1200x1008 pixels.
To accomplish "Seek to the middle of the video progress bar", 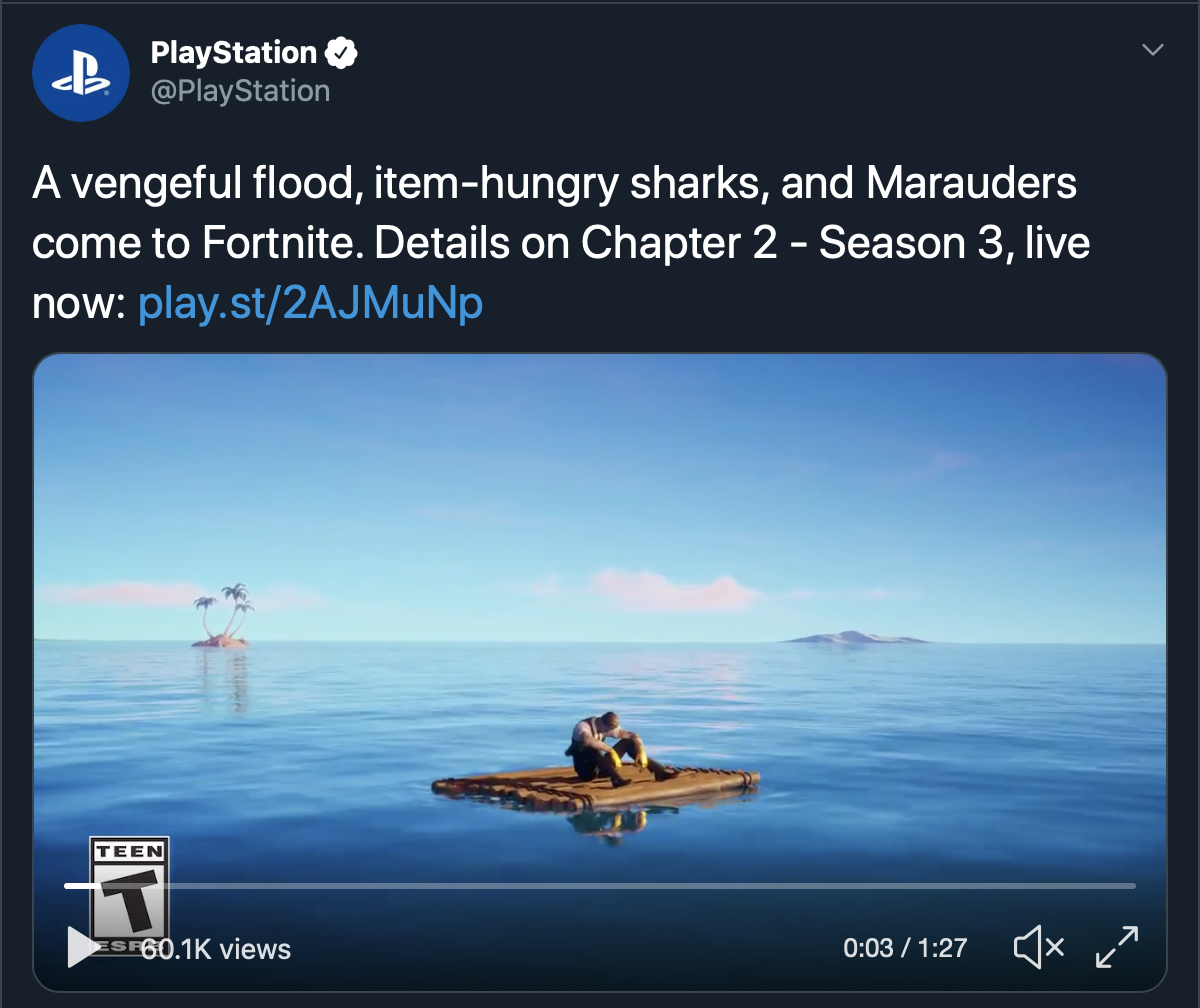I will (600, 886).
